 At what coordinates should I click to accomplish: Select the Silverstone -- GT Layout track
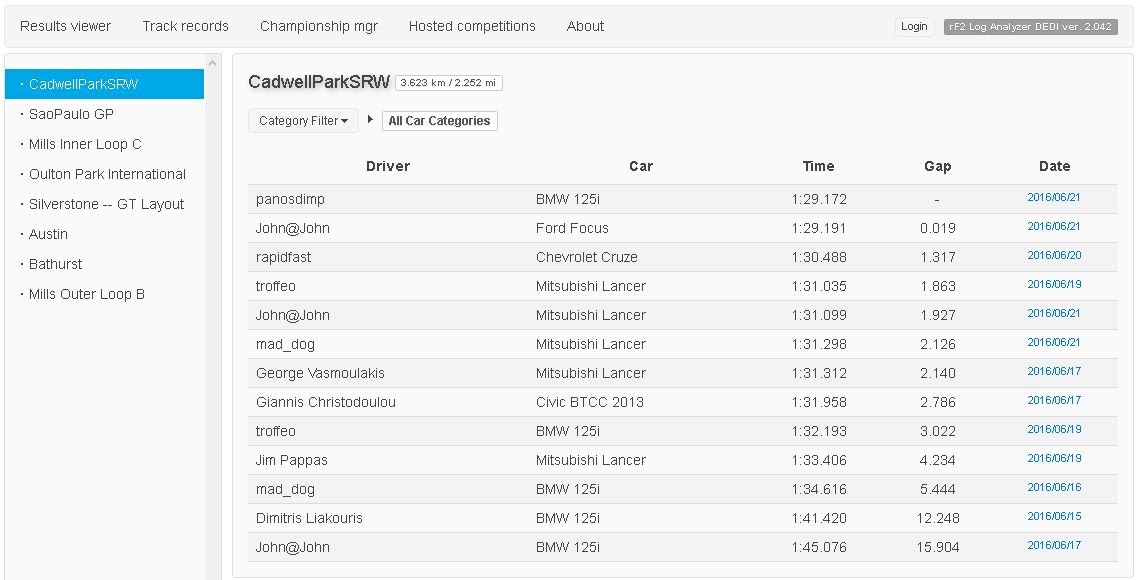point(106,204)
